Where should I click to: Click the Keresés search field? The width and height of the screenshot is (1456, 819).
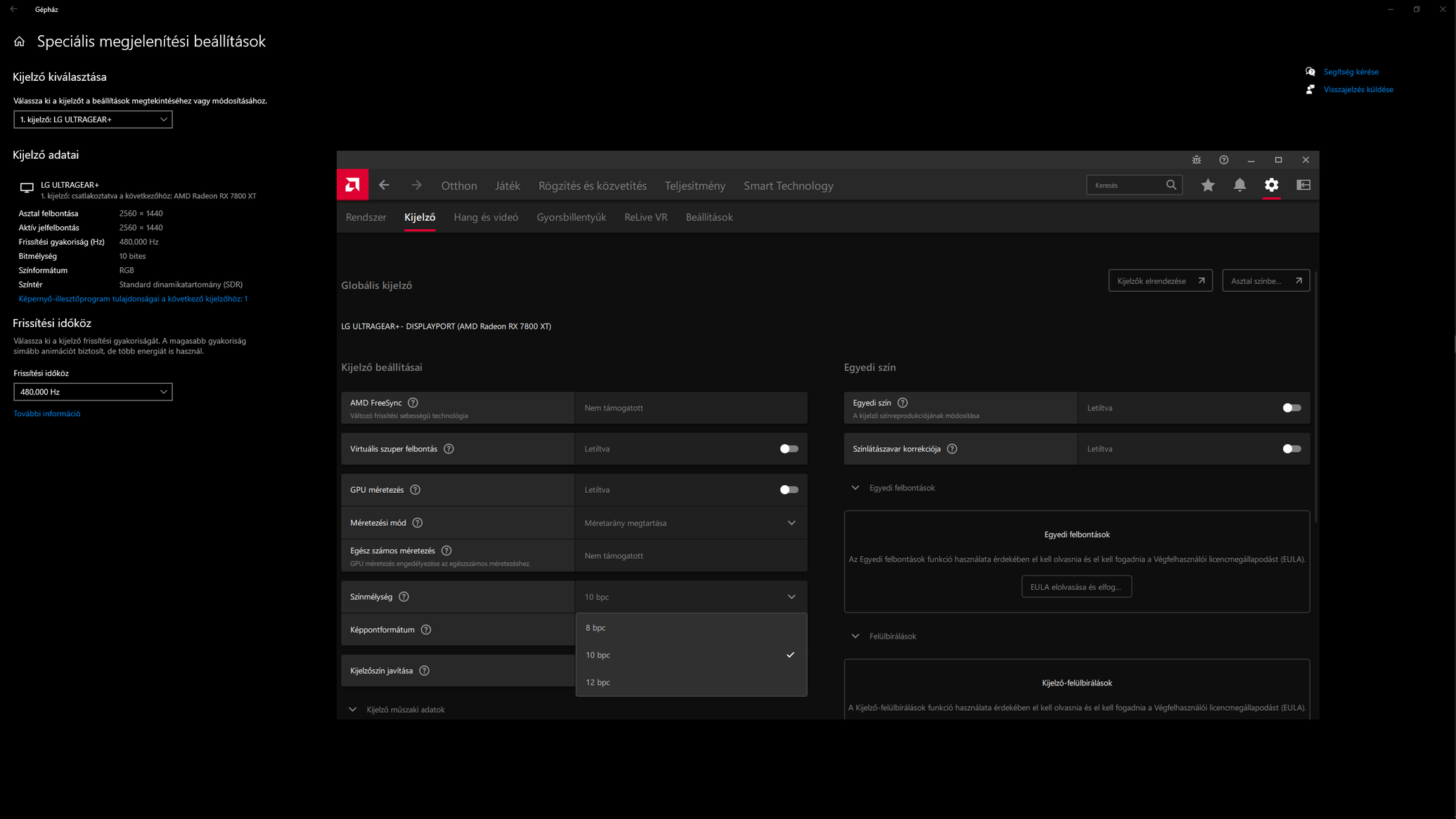click(x=1126, y=186)
